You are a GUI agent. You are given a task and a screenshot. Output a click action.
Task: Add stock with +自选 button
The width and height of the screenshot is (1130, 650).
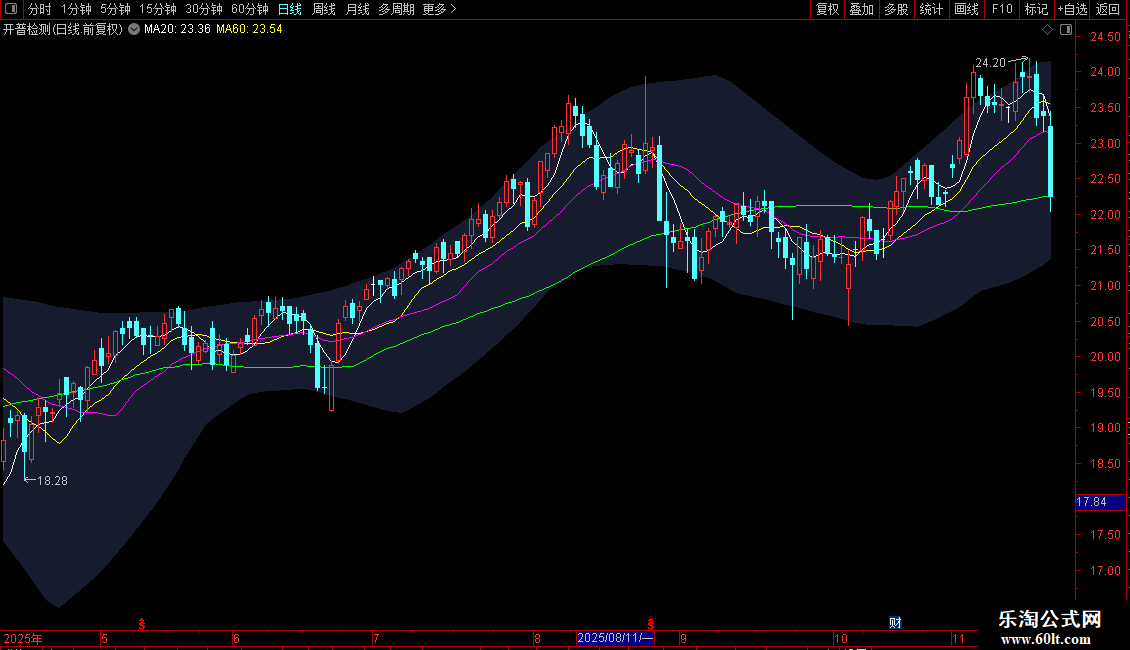point(1072,9)
